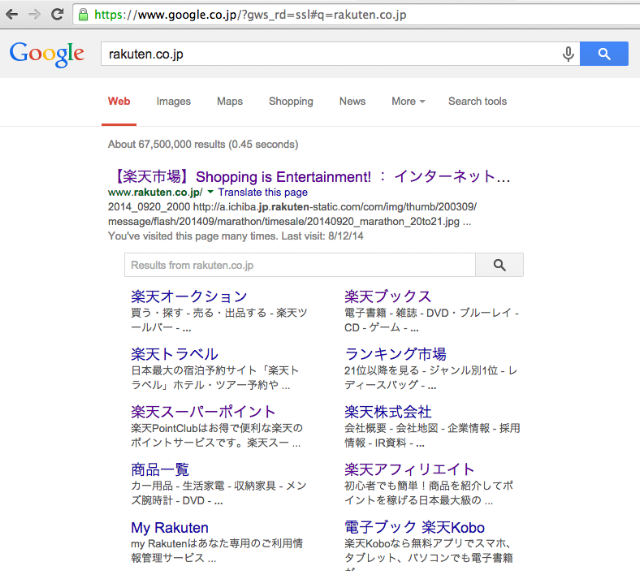Reload the page with refresh icon
640x571 pixels.
click(57, 14)
